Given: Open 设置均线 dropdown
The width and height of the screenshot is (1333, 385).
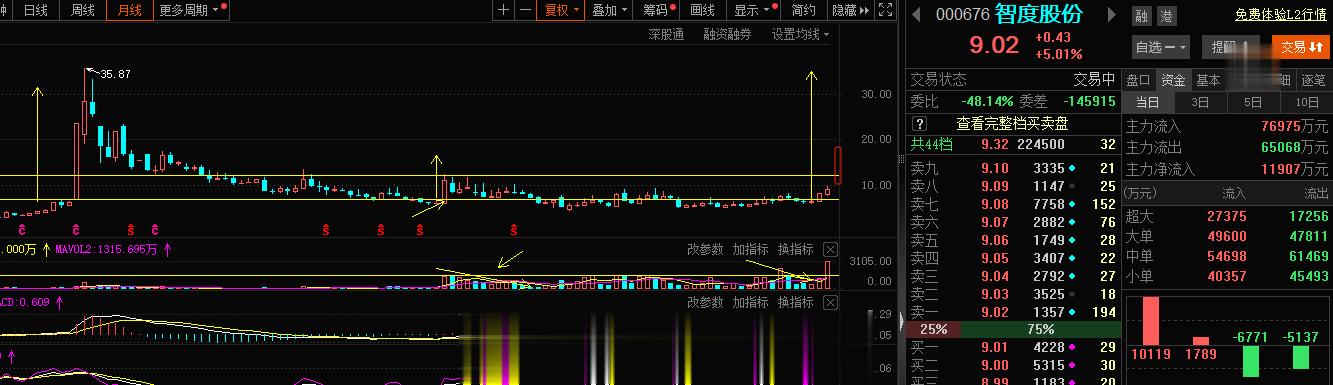Looking at the screenshot, I should pyautogui.click(x=800, y=34).
